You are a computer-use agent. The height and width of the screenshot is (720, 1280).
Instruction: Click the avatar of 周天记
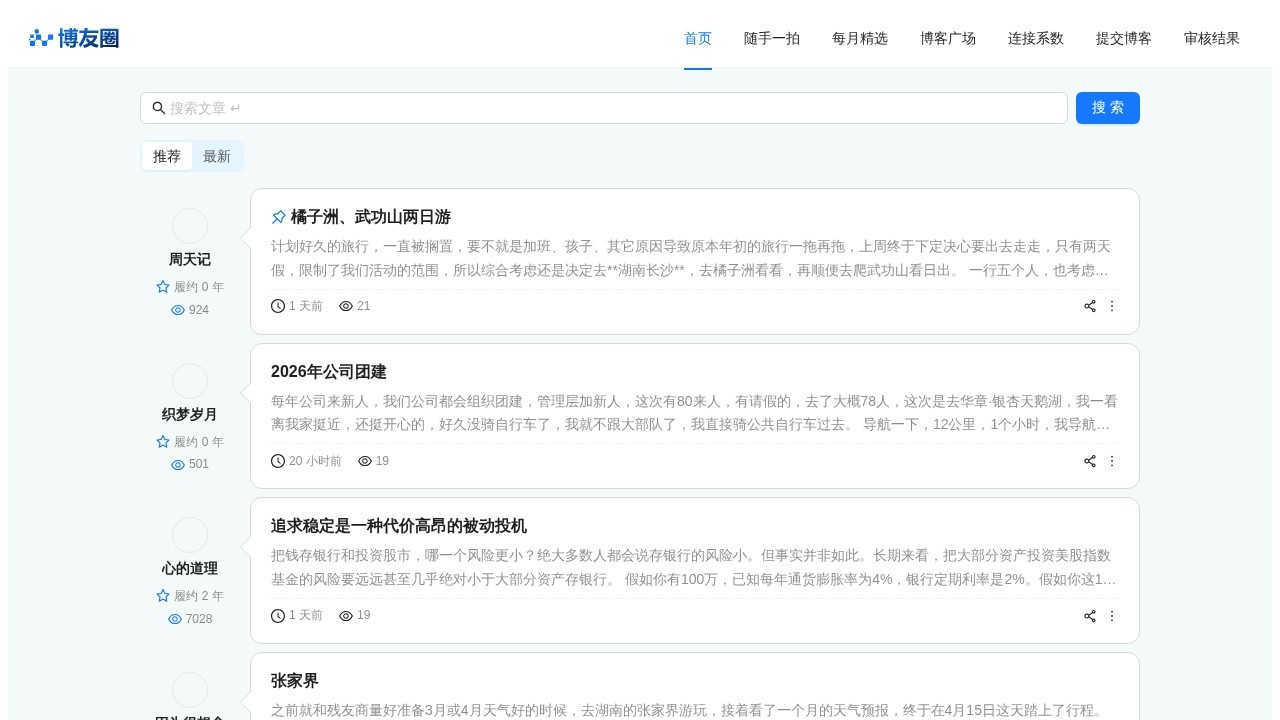pos(190,226)
